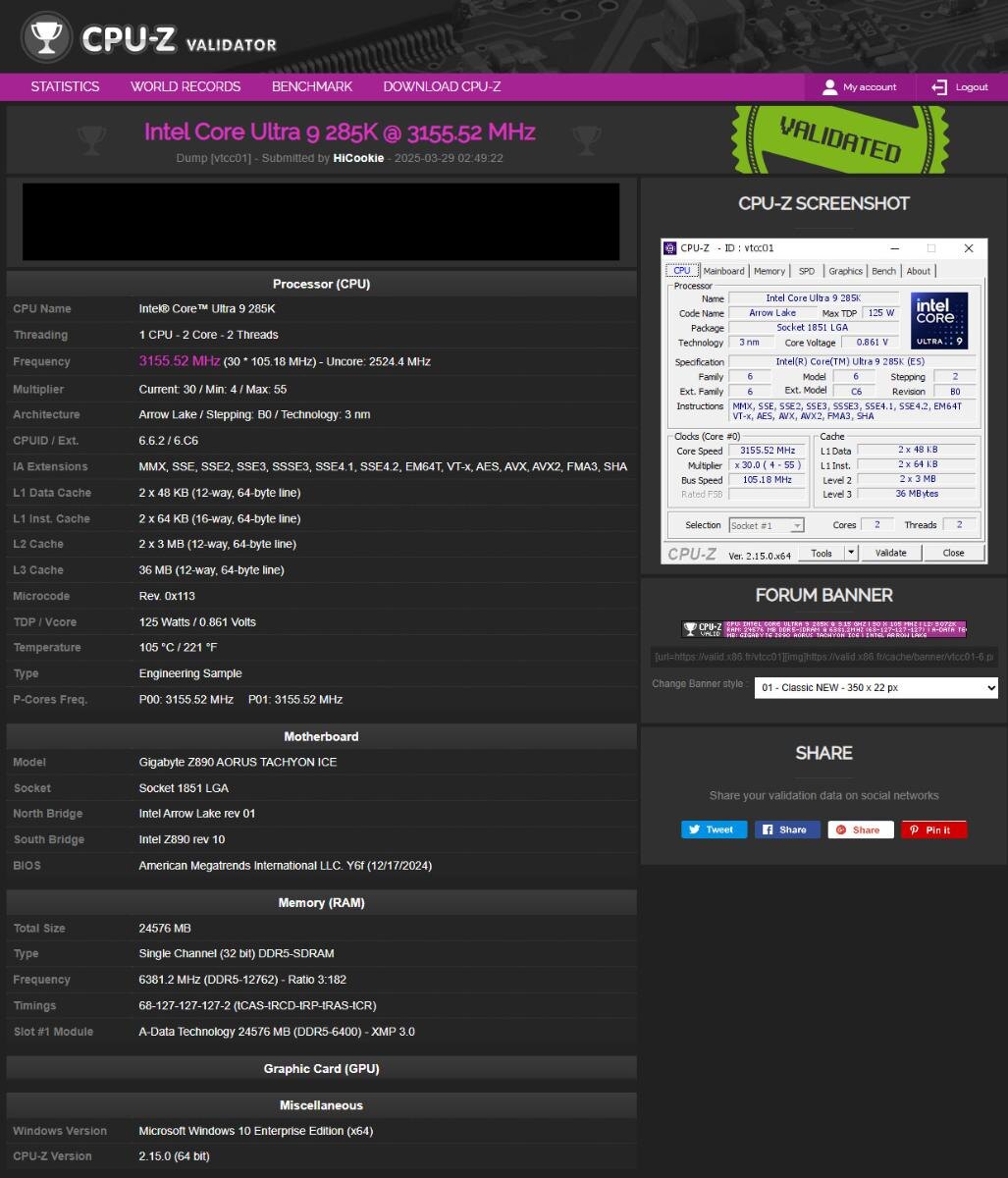Select the About tab in CPU-Z
The height and width of the screenshot is (1178, 1008).
click(919, 271)
